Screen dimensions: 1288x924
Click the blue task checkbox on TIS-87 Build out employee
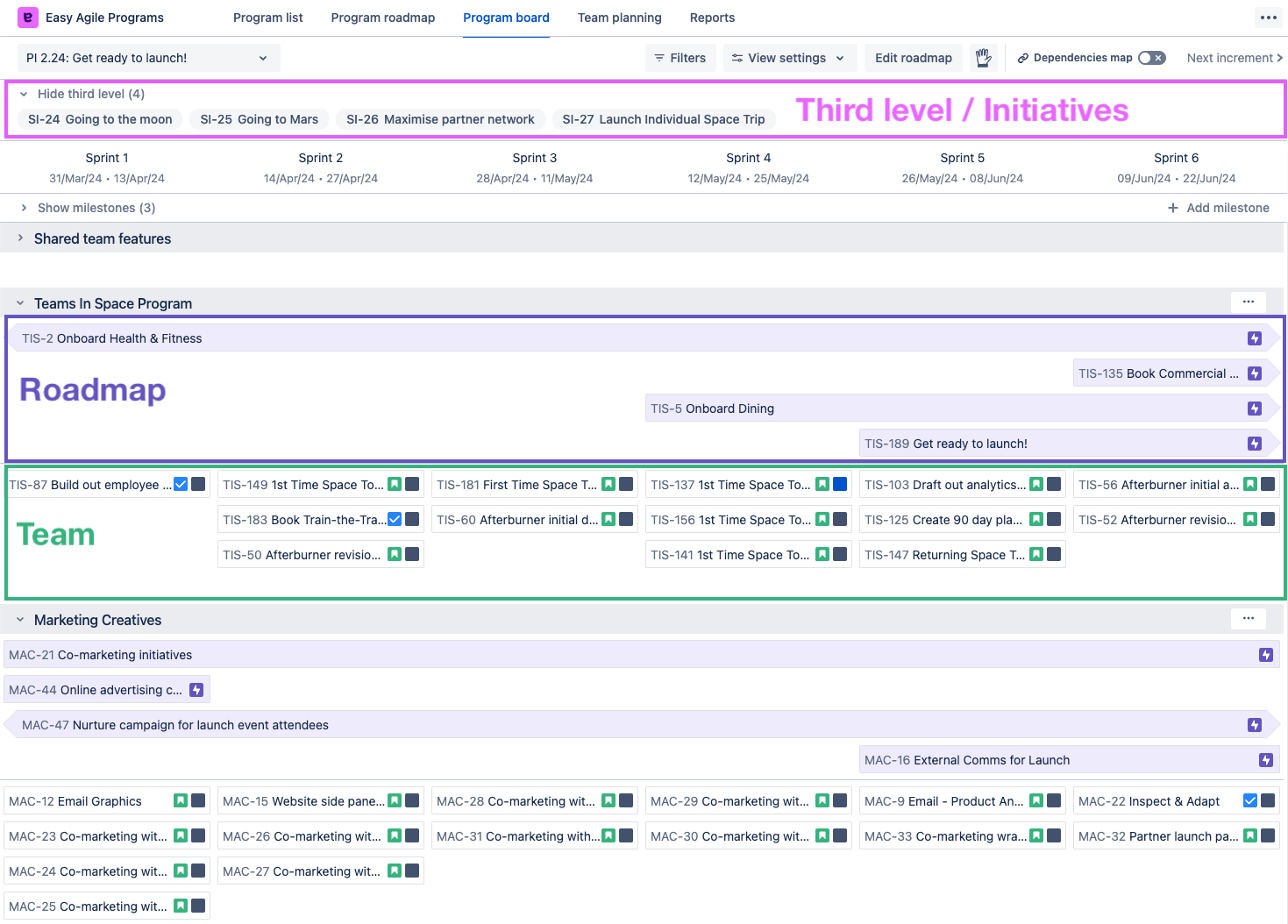181,484
